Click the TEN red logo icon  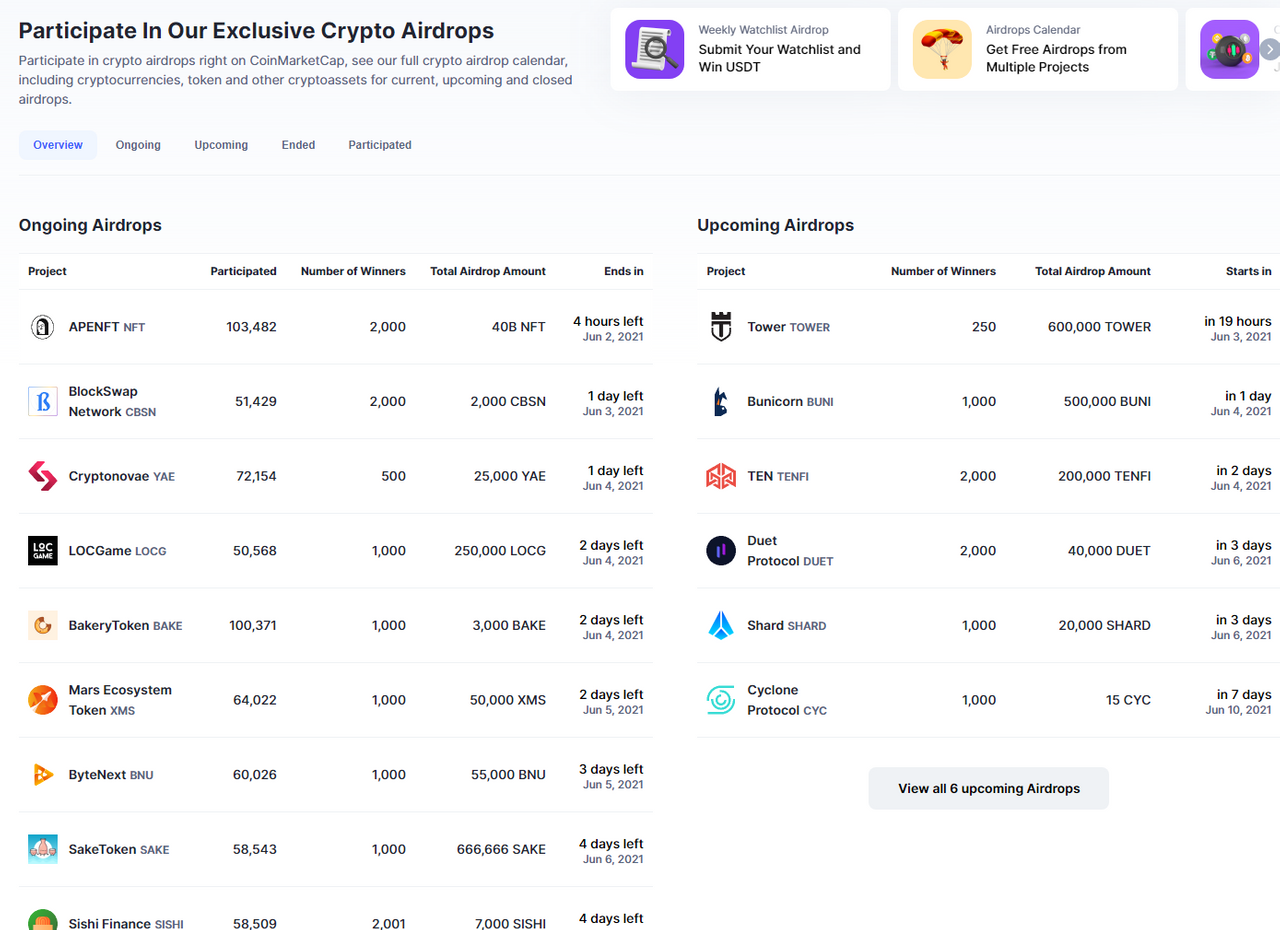(x=721, y=476)
